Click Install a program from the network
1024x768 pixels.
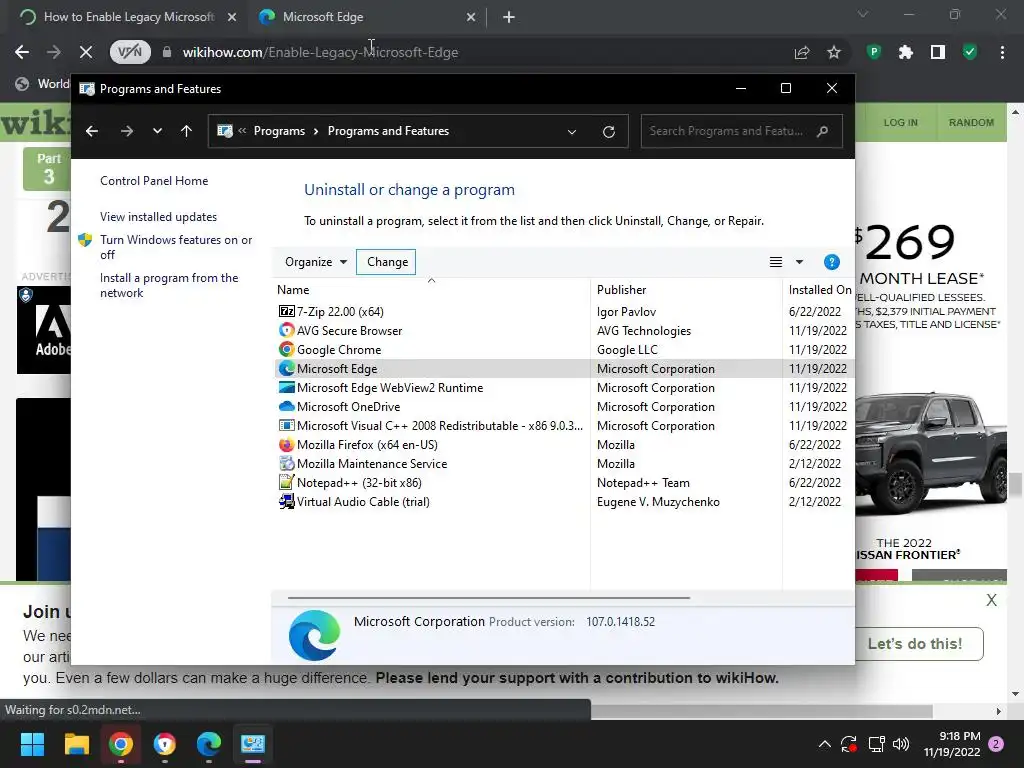click(169, 285)
